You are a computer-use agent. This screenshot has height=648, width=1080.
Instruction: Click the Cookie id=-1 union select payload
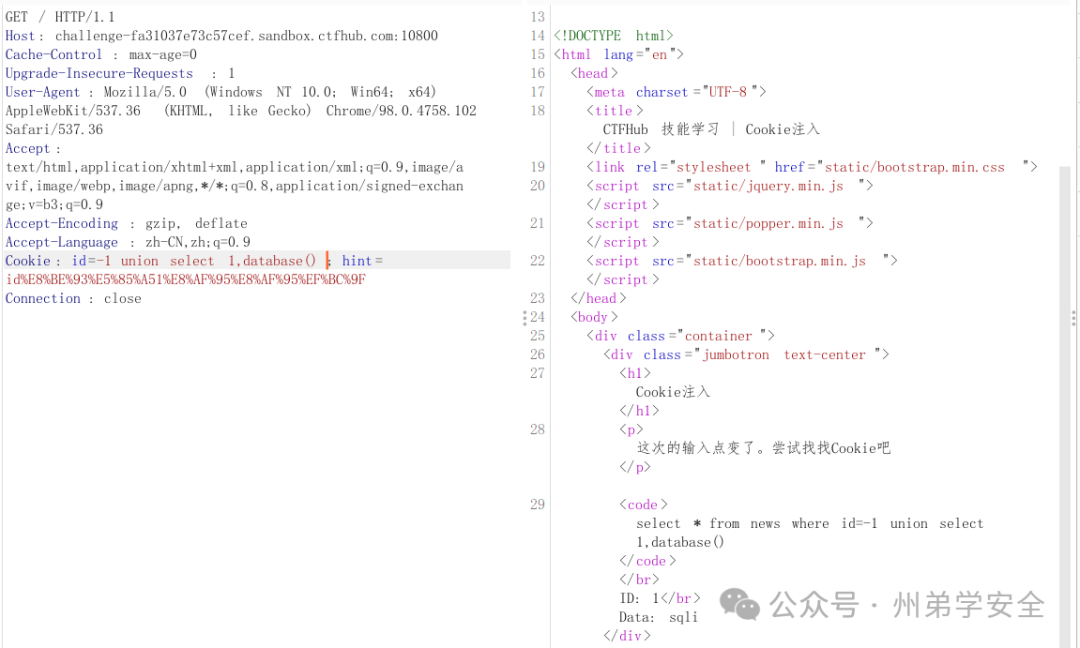(x=194, y=260)
